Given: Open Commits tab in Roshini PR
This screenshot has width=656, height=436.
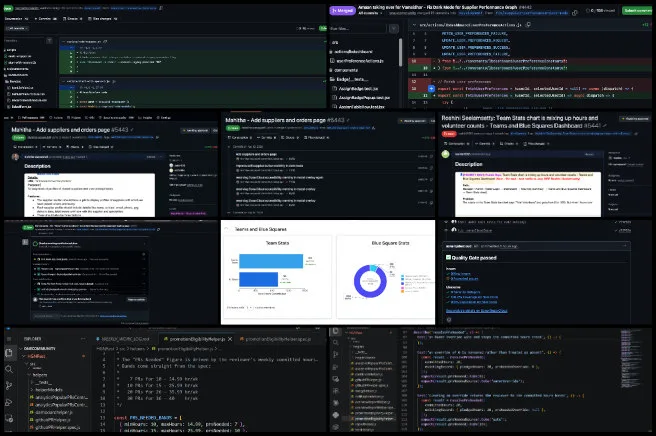Looking at the screenshot, I should coord(483,144).
